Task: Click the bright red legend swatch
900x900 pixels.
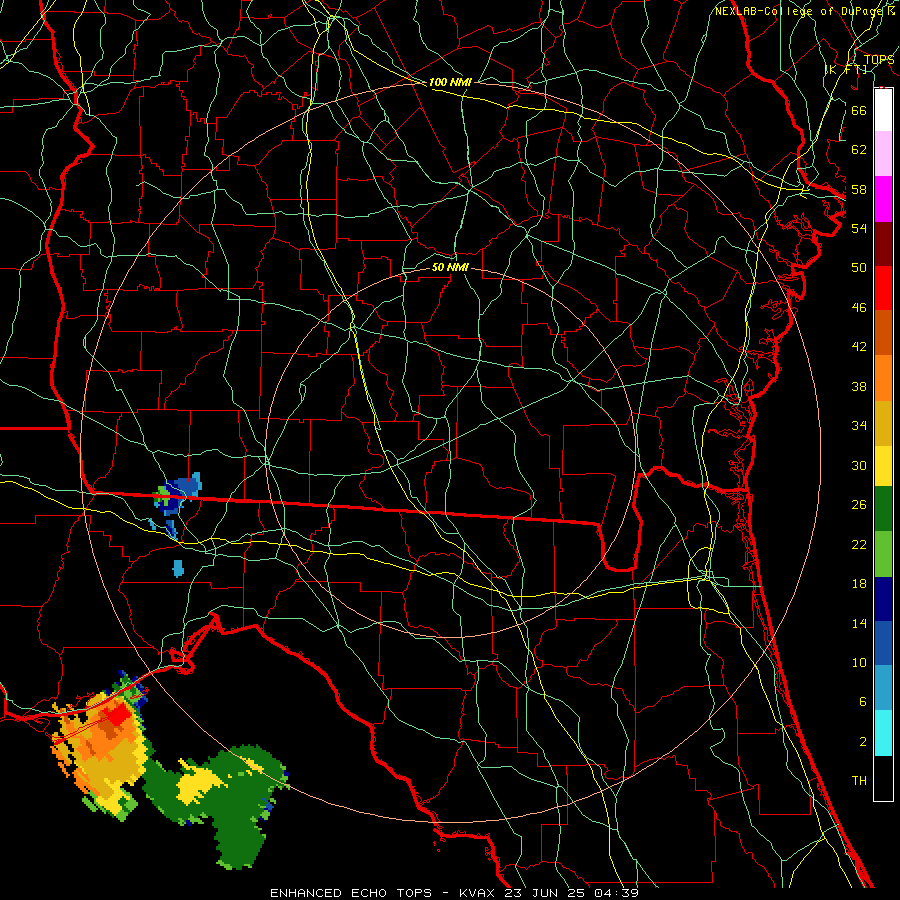Action: 883,288
